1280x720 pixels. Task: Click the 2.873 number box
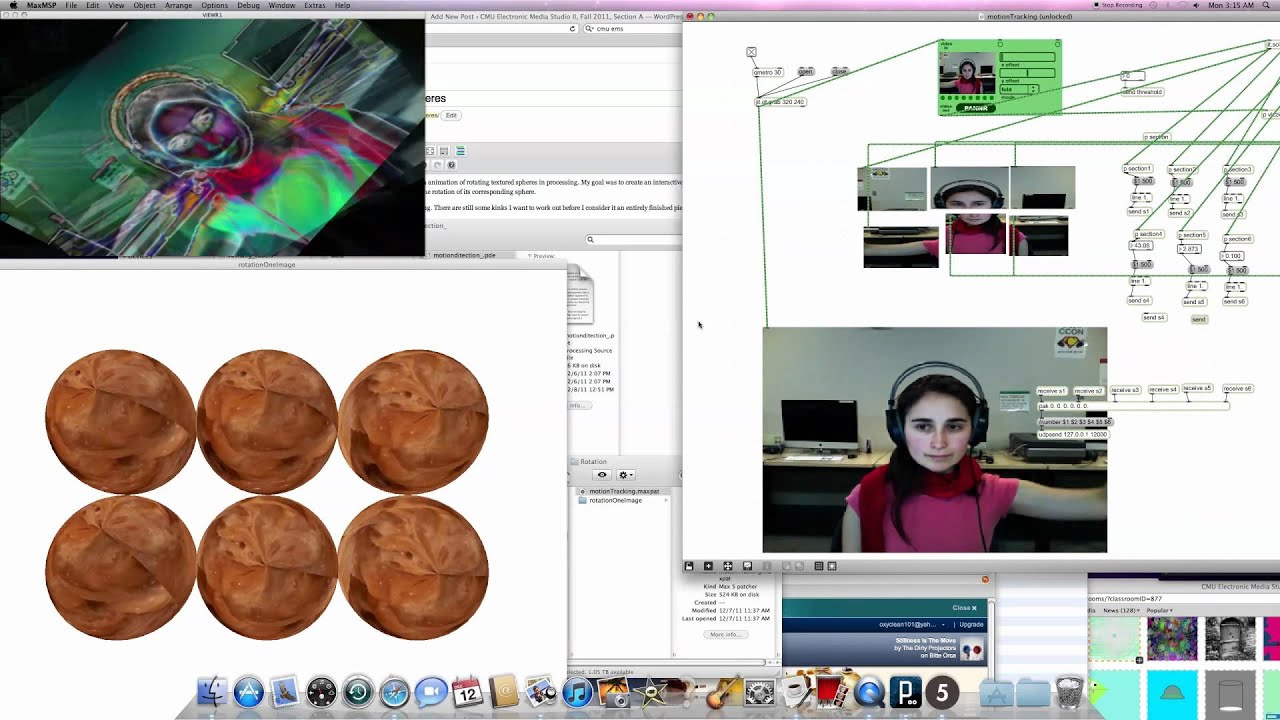[1190, 249]
